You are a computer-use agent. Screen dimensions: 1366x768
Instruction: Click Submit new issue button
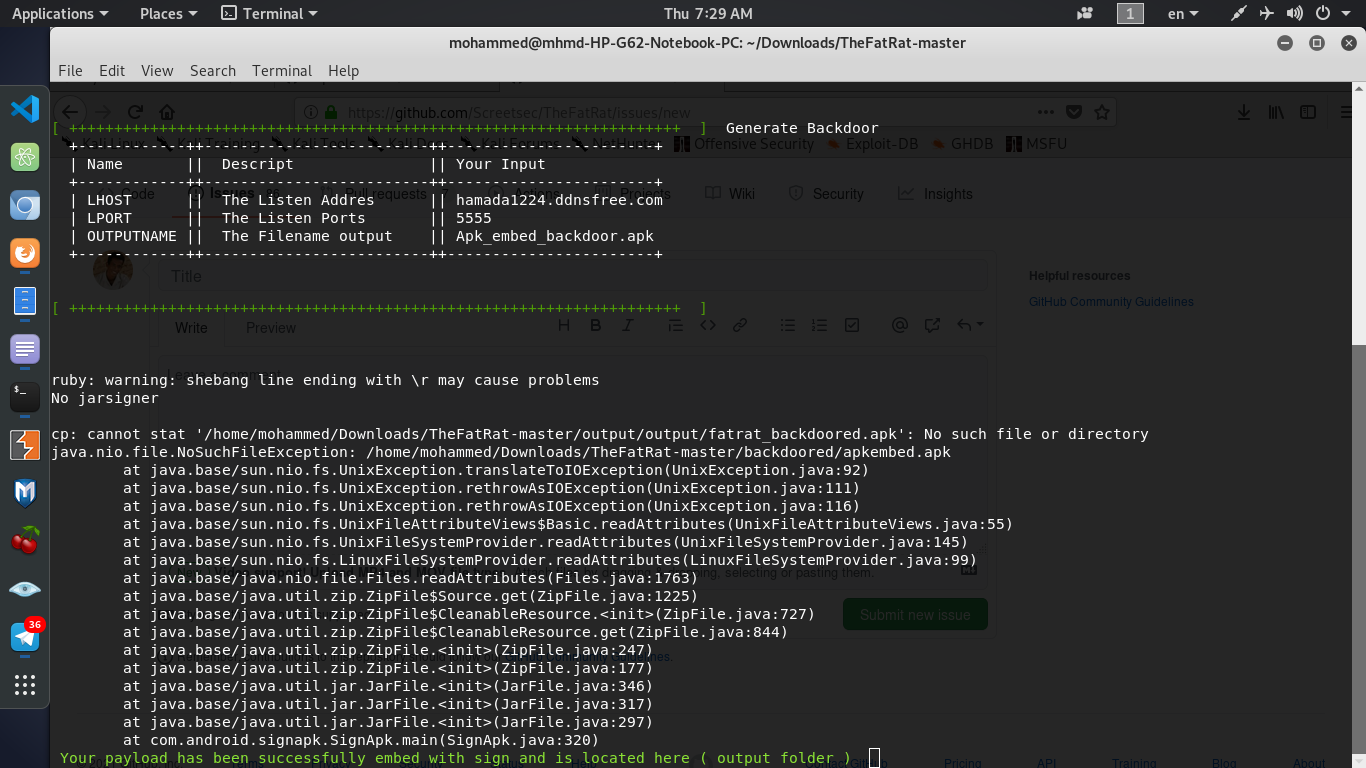(x=915, y=615)
